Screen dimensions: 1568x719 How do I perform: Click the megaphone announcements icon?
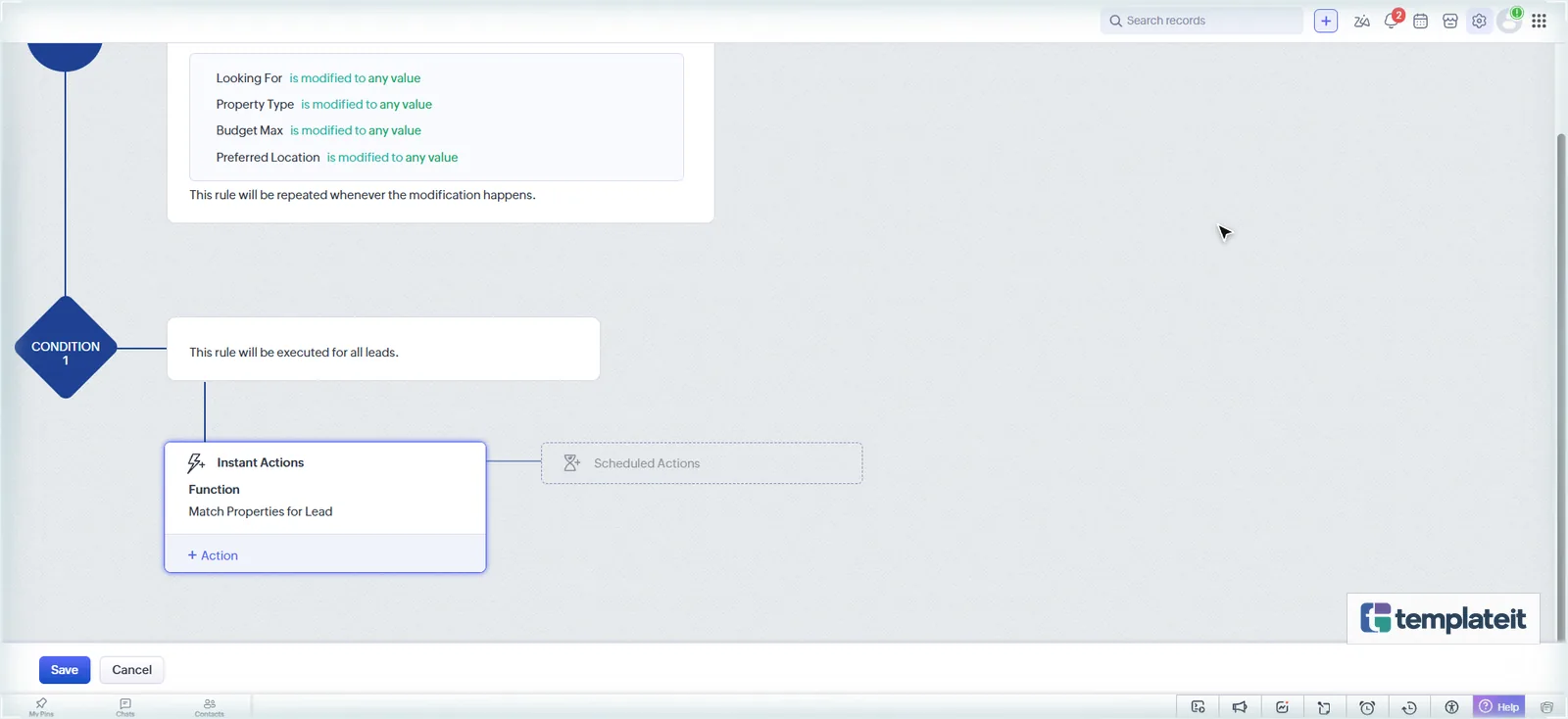pos(1240,707)
